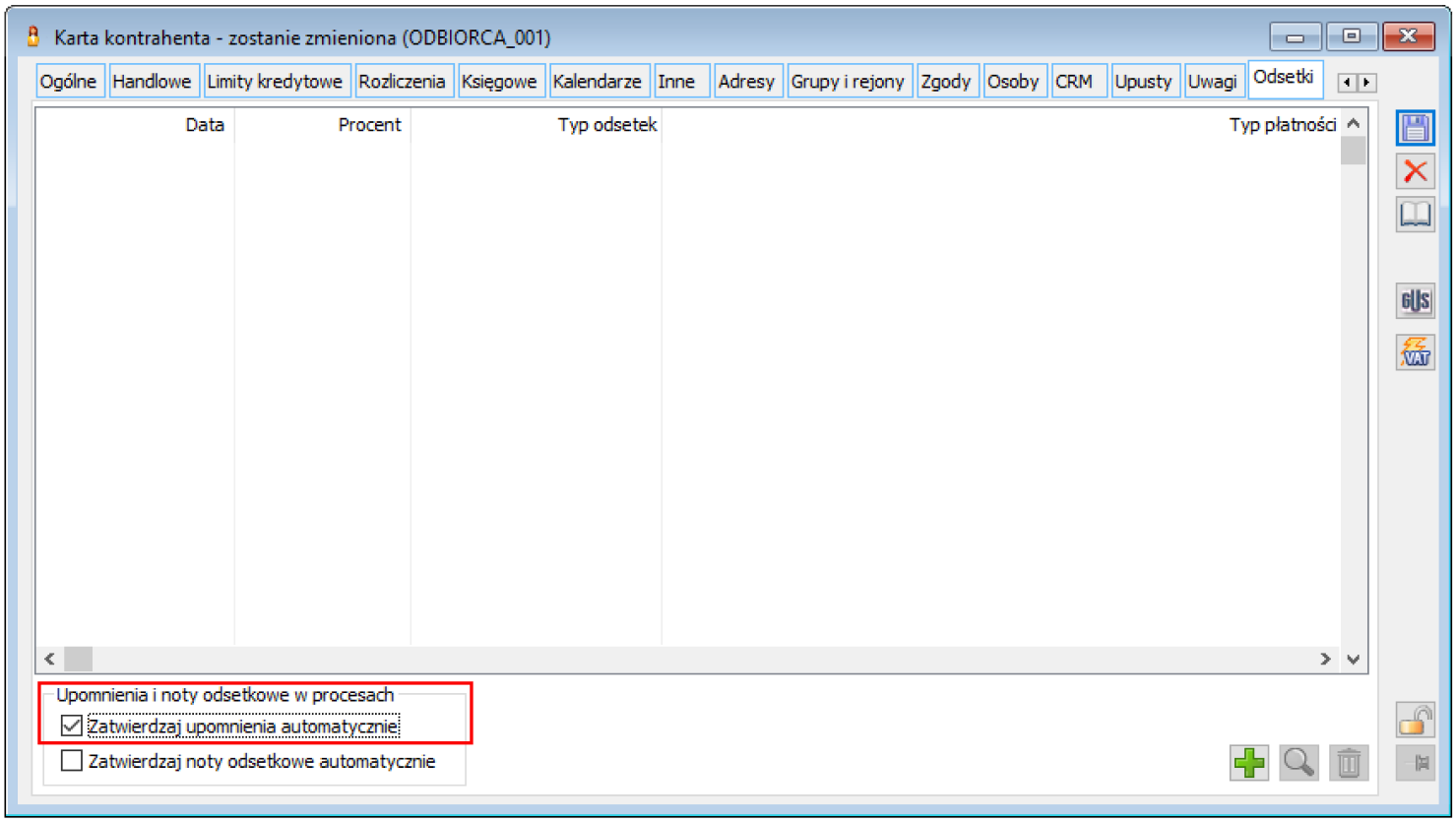The image size is (1456, 822).
Task: Open the Zgody tab
Action: pos(946,82)
